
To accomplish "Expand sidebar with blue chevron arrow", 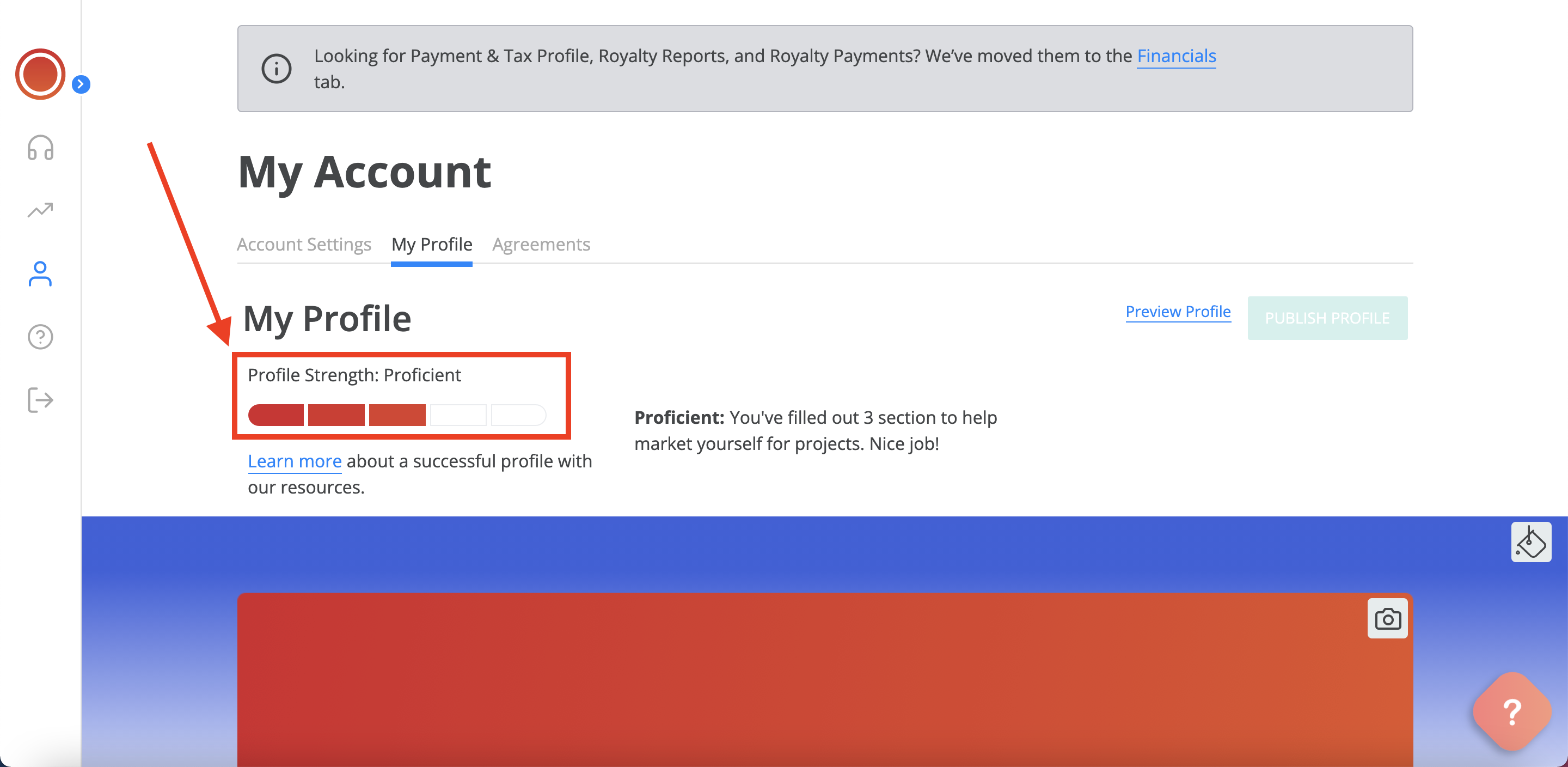I will [81, 84].
